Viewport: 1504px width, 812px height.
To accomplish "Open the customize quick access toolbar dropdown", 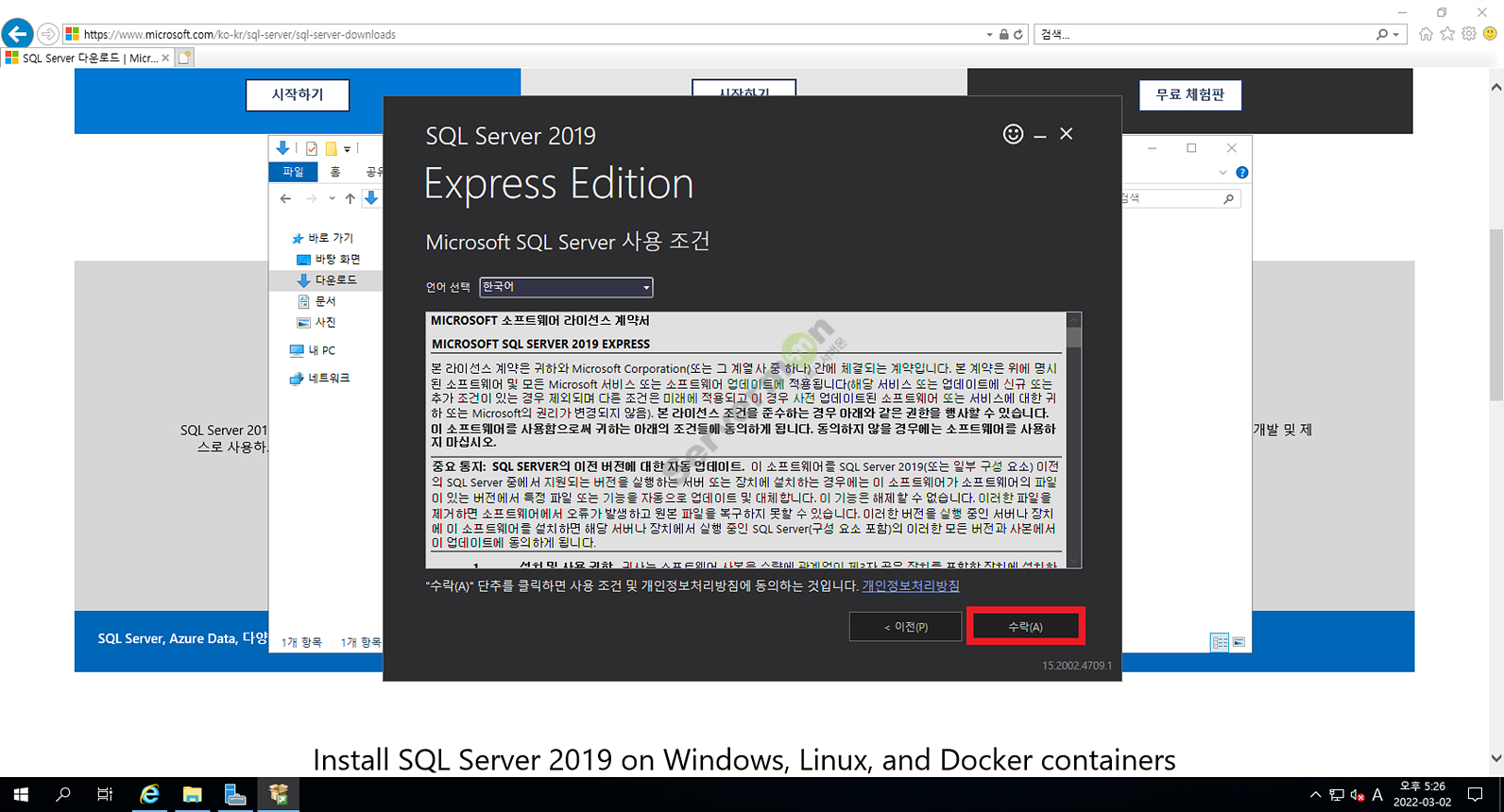I will tap(347, 149).
